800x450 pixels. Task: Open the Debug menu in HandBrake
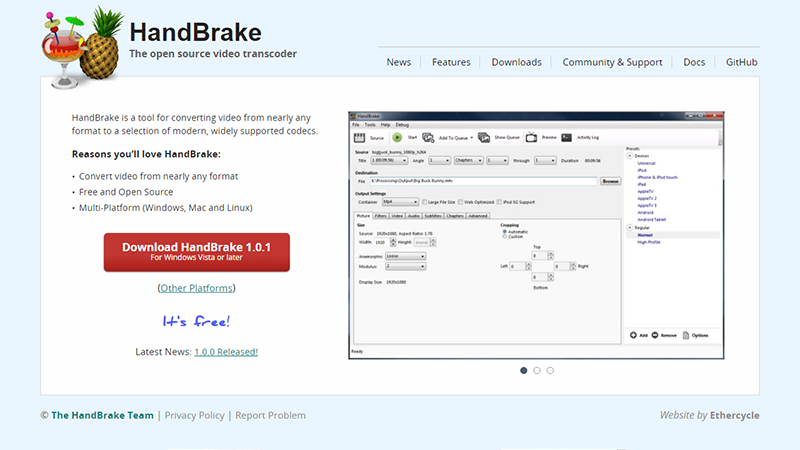[x=402, y=125]
